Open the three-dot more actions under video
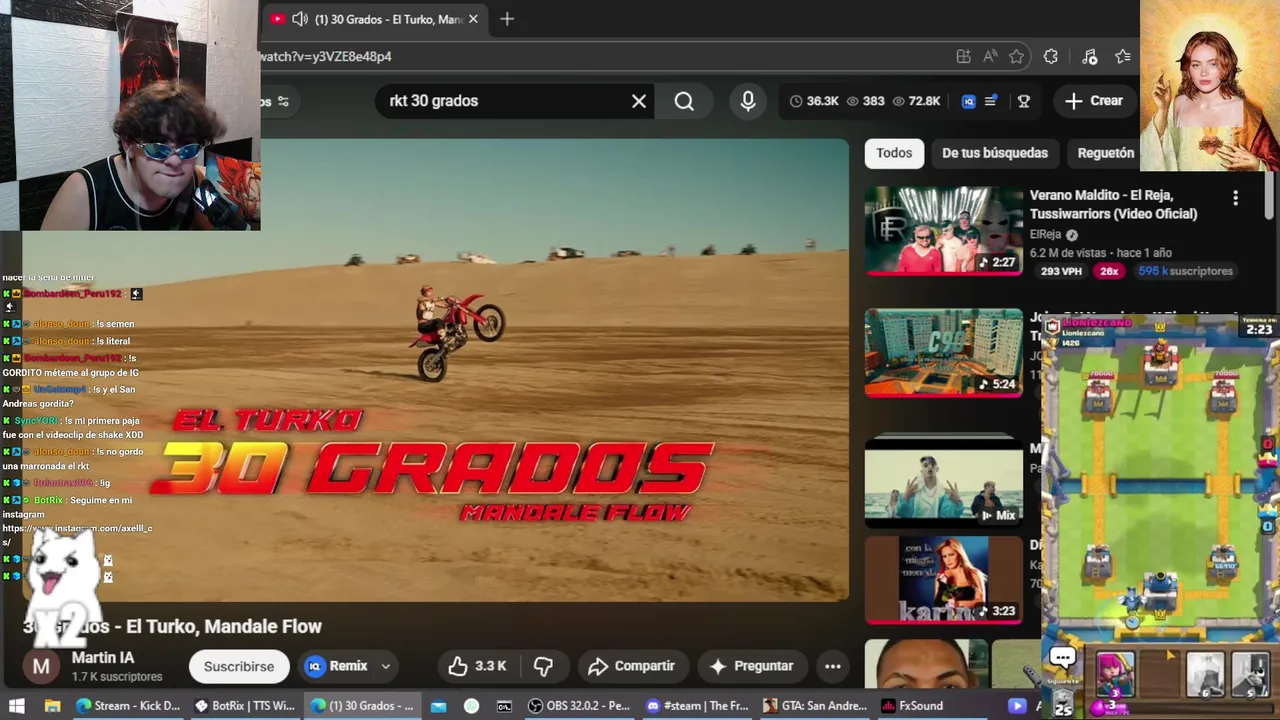Viewport: 1280px width, 720px height. [832, 666]
